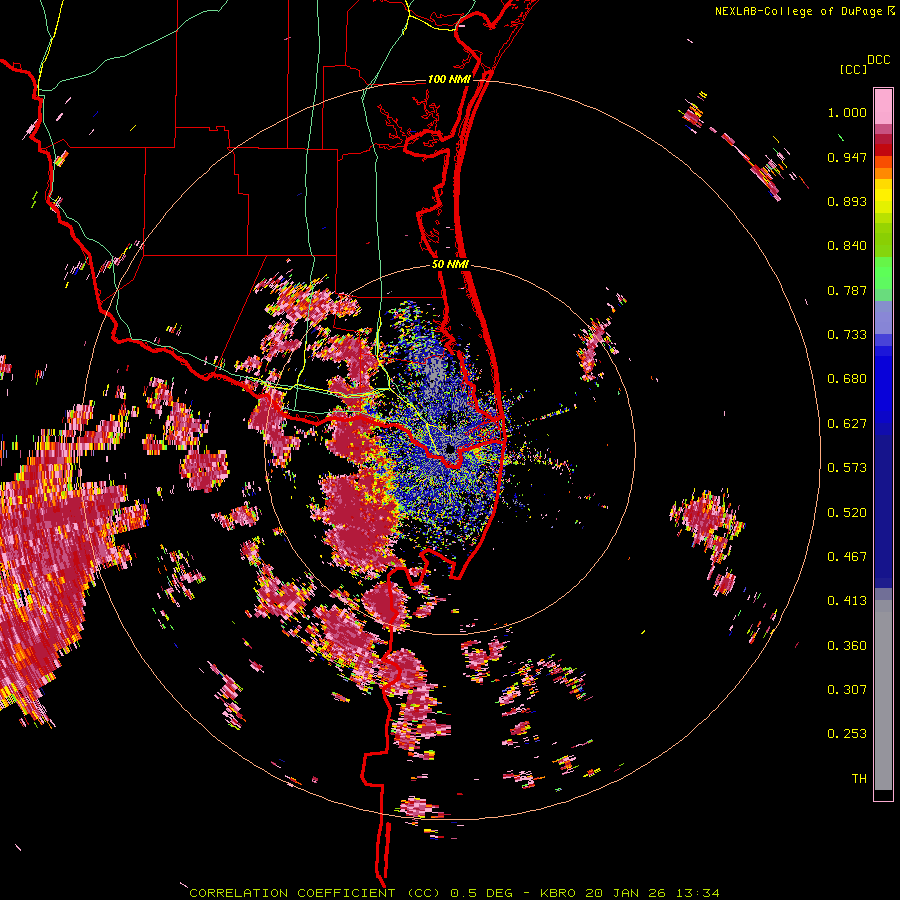Click the 0.680 legend value
This screenshot has width=900, height=900.
pos(847,379)
